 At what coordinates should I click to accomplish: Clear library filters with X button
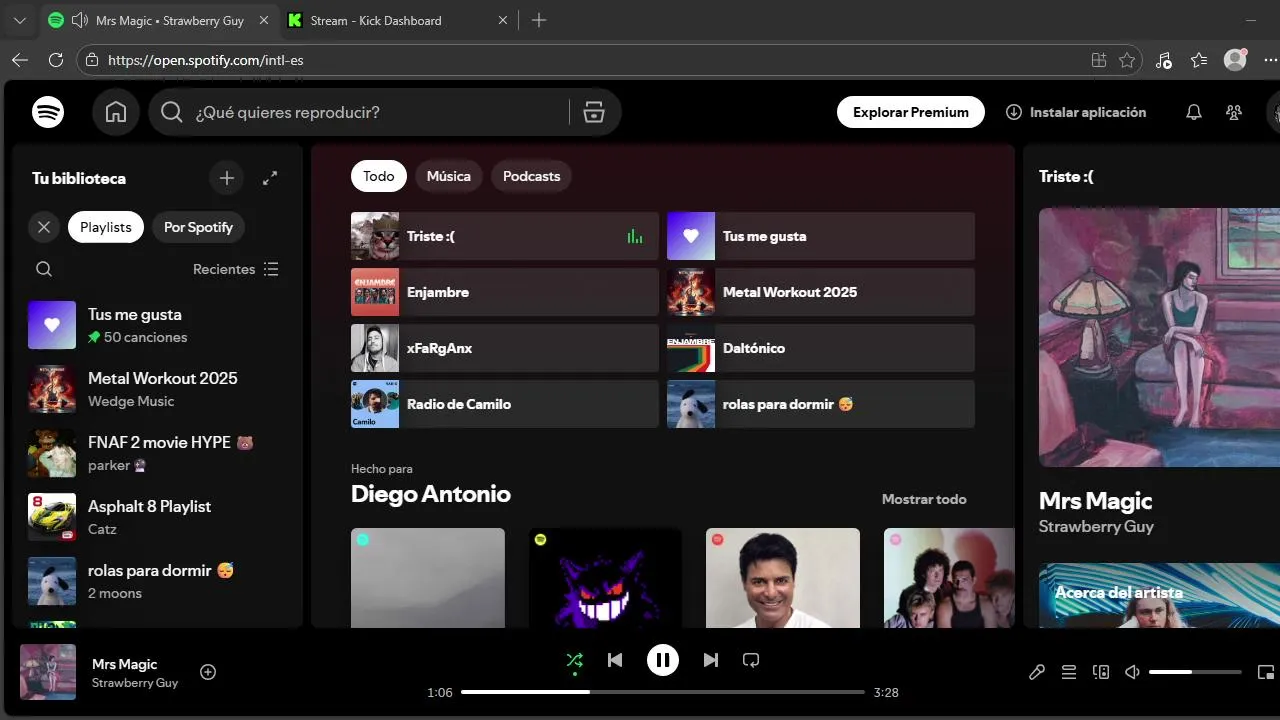(x=44, y=227)
